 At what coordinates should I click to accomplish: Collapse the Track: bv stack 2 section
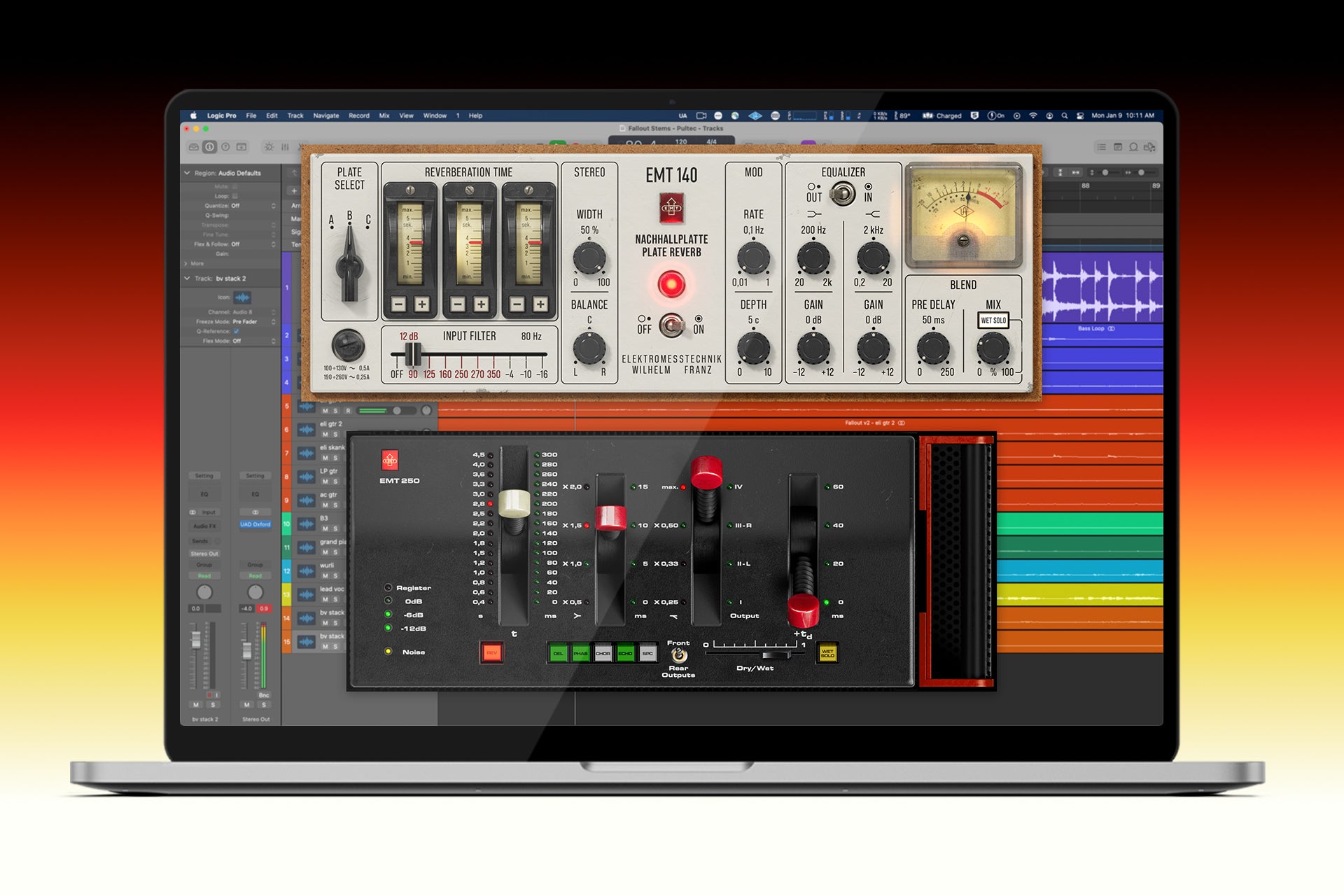187,279
